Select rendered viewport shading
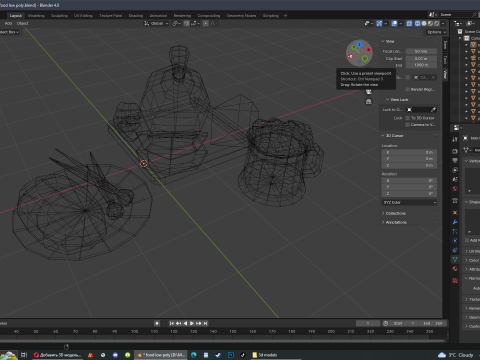 click(437, 23)
